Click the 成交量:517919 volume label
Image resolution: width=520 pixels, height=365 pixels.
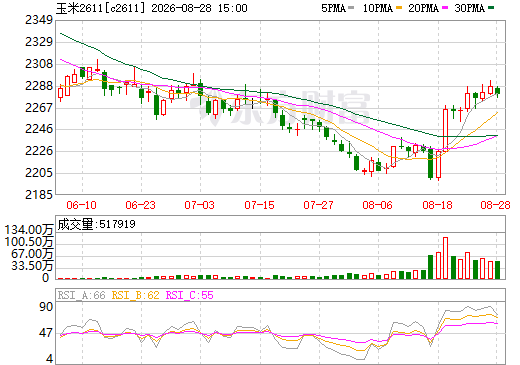point(97,224)
